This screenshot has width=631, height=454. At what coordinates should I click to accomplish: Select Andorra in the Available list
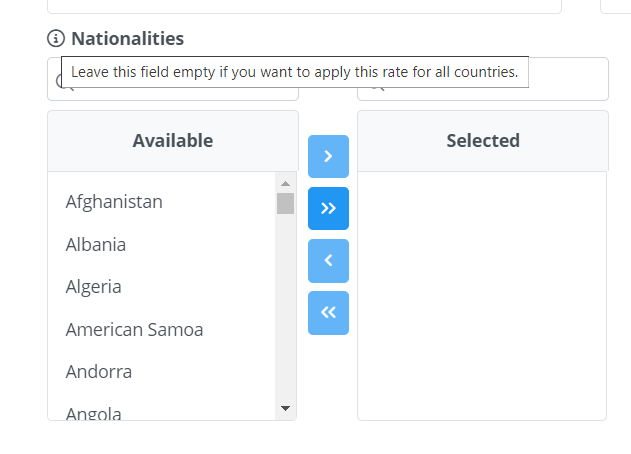point(99,372)
